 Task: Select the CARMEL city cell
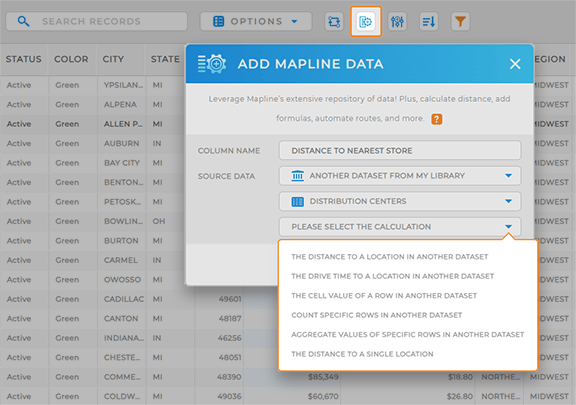click(x=122, y=260)
